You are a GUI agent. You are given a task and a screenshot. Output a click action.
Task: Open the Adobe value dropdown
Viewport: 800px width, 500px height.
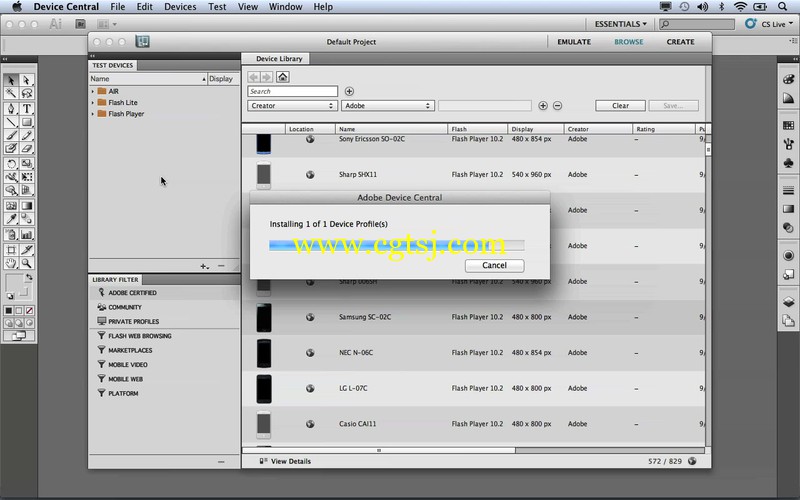click(388, 106)
